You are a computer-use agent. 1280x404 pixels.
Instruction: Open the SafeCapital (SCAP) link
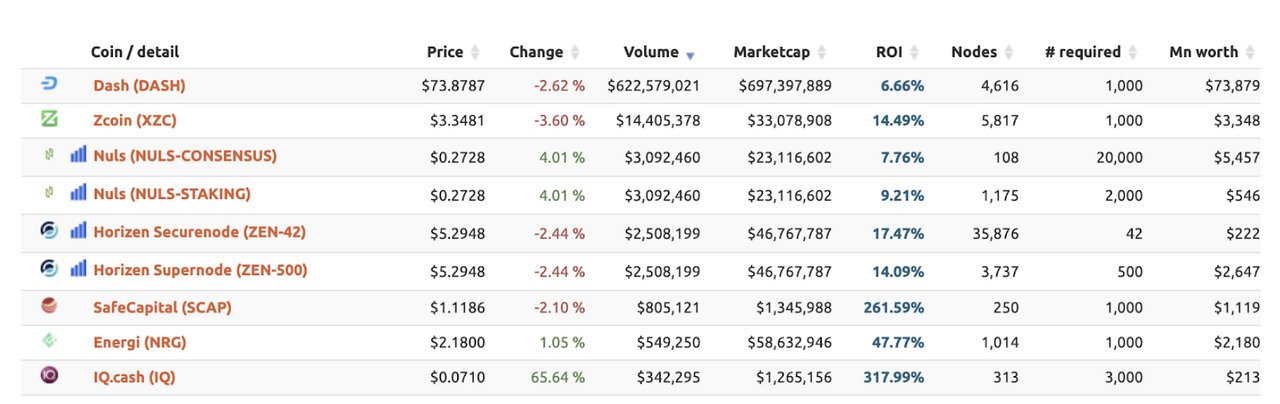coord(162,307)
